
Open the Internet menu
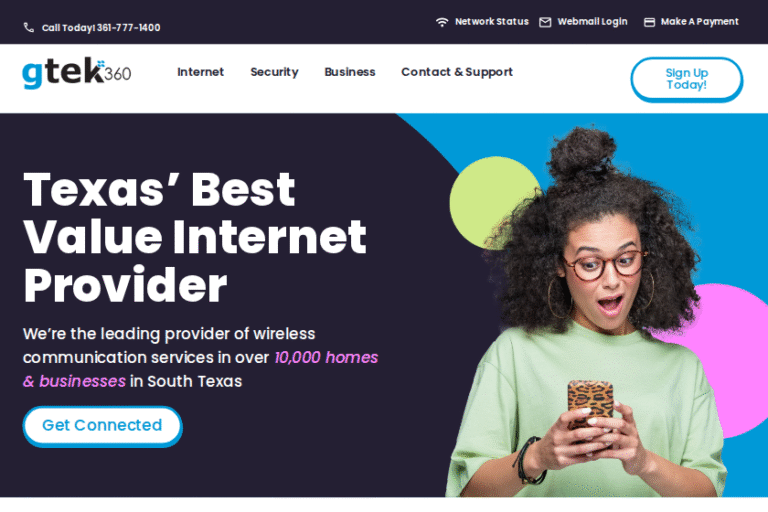point(200,72)
